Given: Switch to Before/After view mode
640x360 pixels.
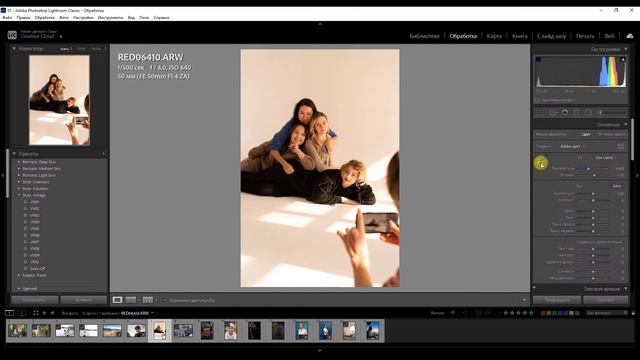Looking at the screenshot, I should 131,300.
